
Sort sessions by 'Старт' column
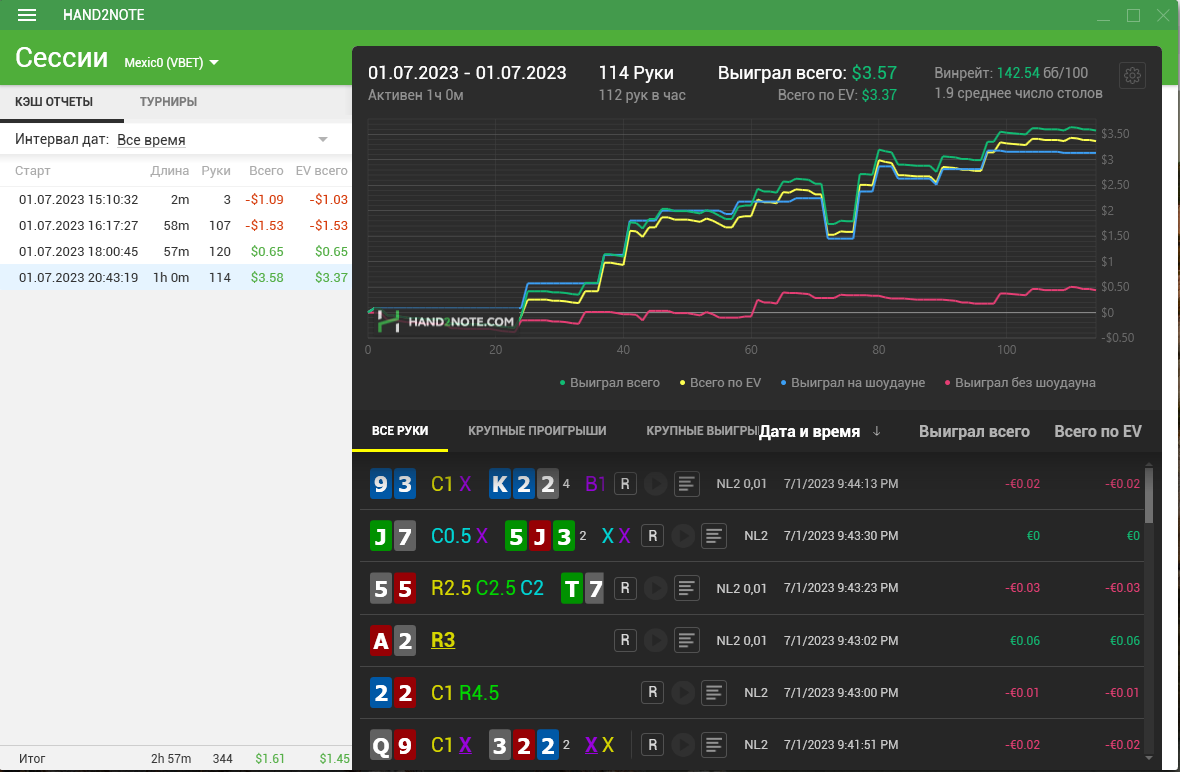pyautogui.click(x=32, y=171)
